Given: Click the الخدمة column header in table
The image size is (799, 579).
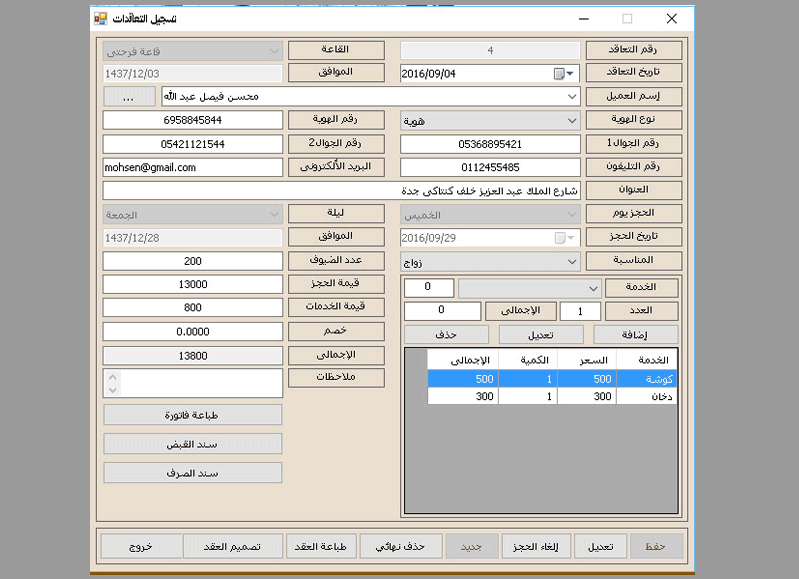Looking at the screenshot, I should point(647,360).
